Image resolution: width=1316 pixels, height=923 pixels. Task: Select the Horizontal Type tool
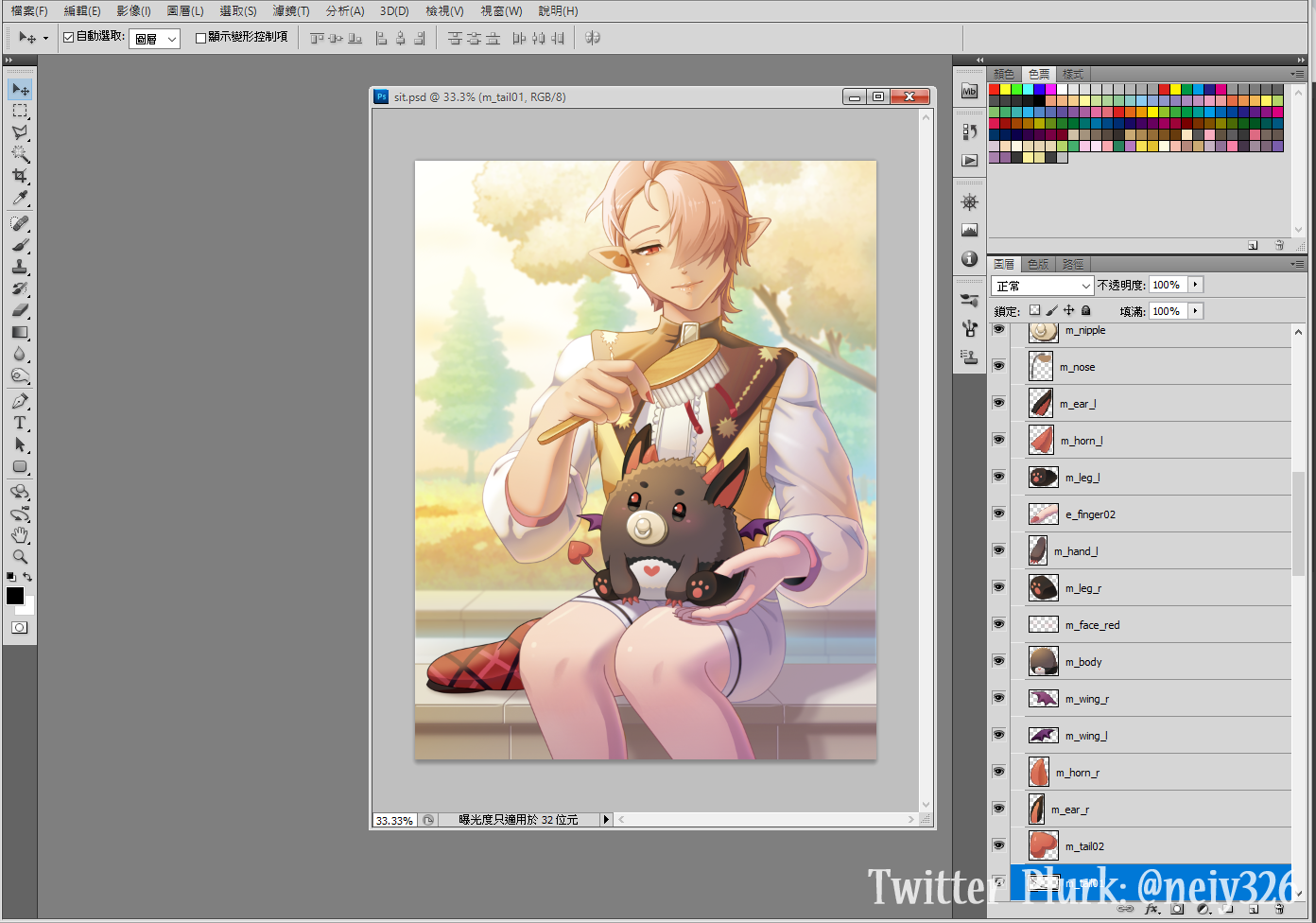point(20,423)
